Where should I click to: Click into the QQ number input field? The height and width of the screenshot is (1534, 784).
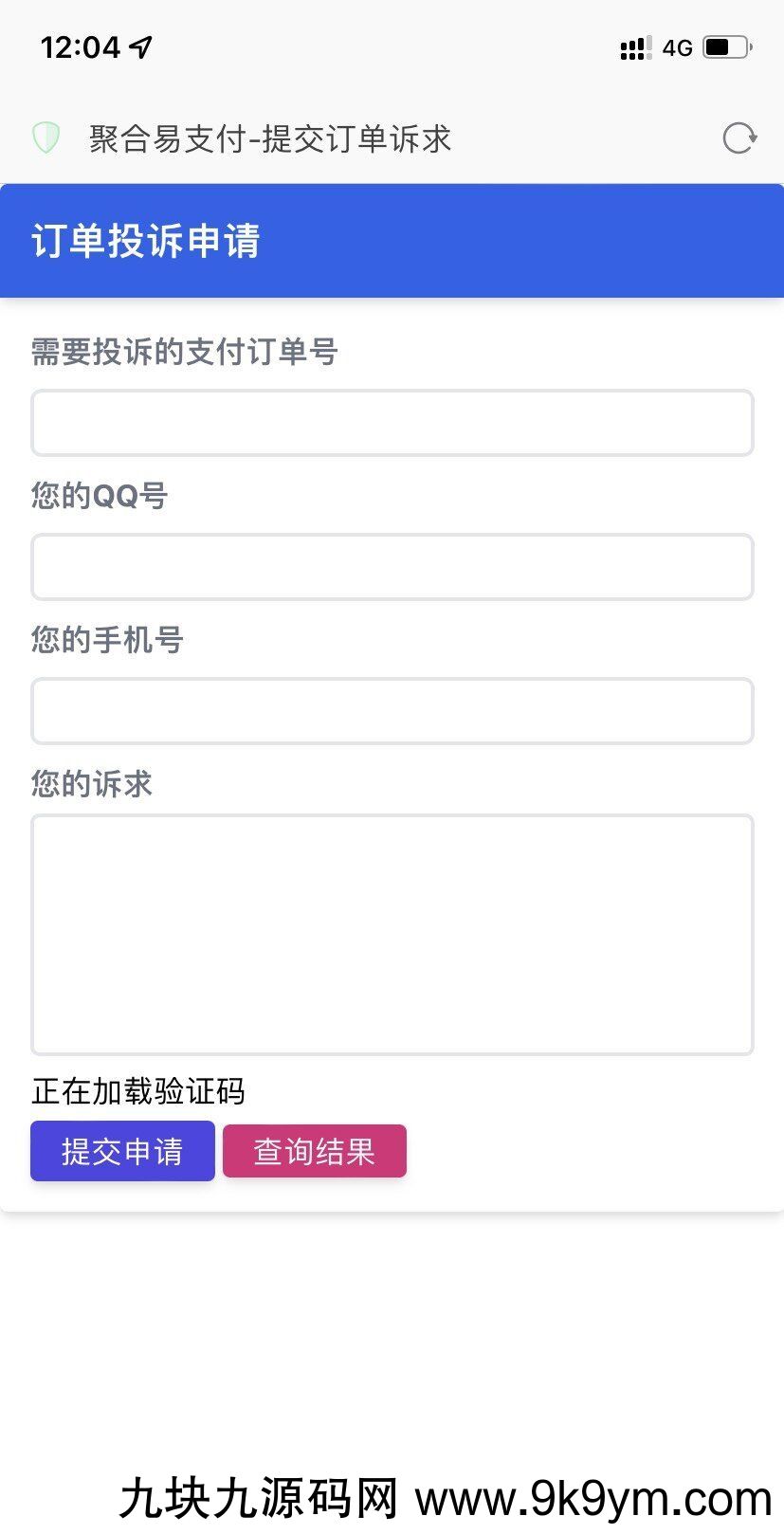tap(392, 567)
